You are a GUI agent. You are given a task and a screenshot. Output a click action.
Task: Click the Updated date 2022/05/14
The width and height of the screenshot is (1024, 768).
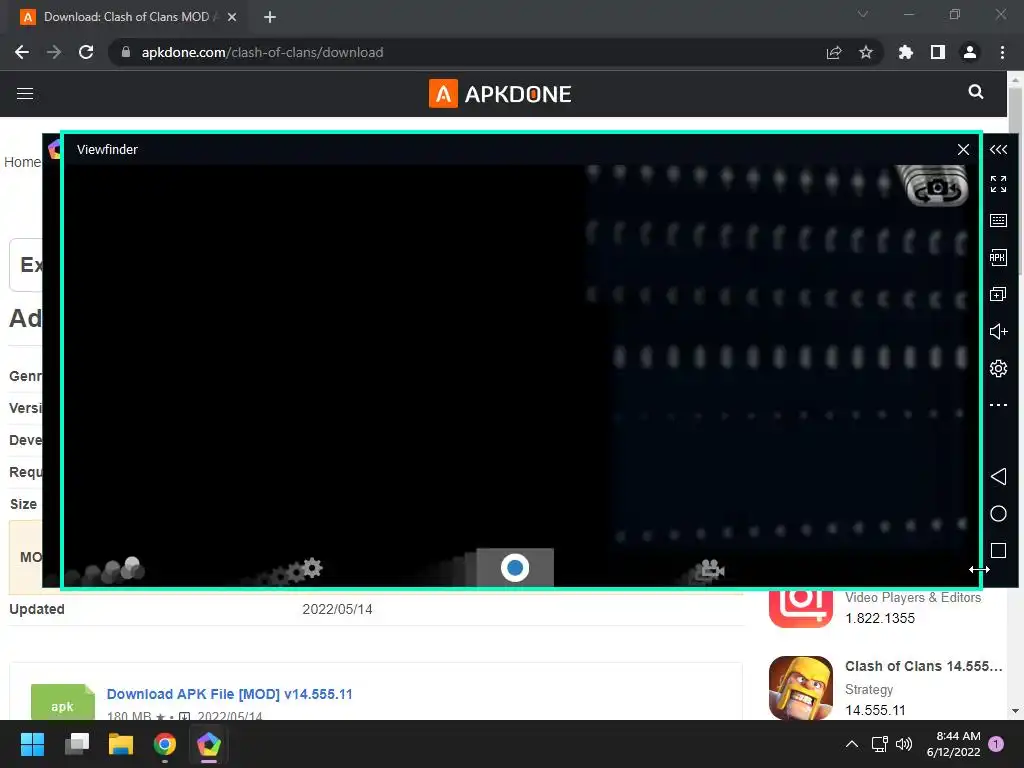[x=337, y=609]
